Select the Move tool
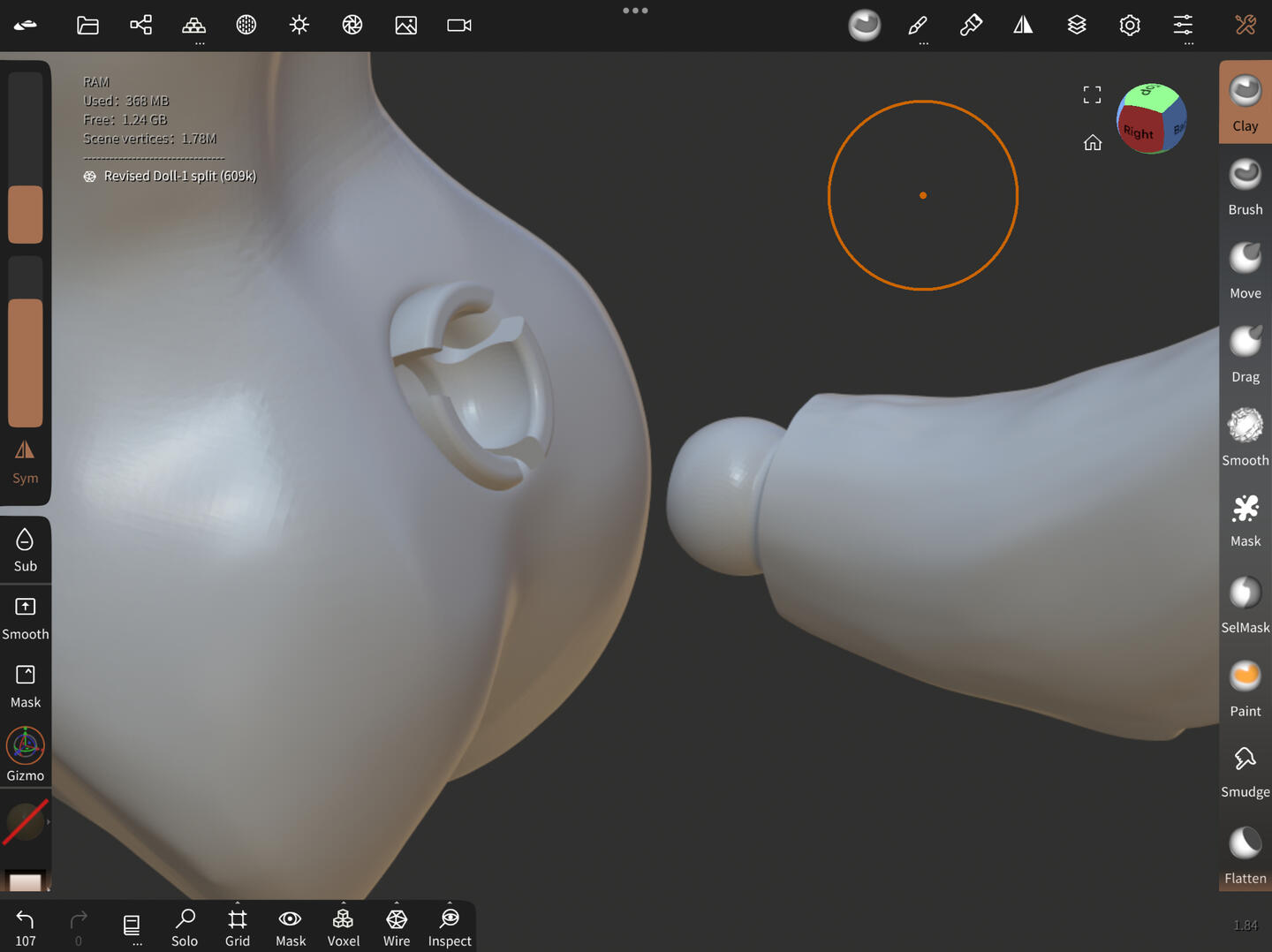Viewport: 1272px width, 952px height. (x=1245, y=270)
